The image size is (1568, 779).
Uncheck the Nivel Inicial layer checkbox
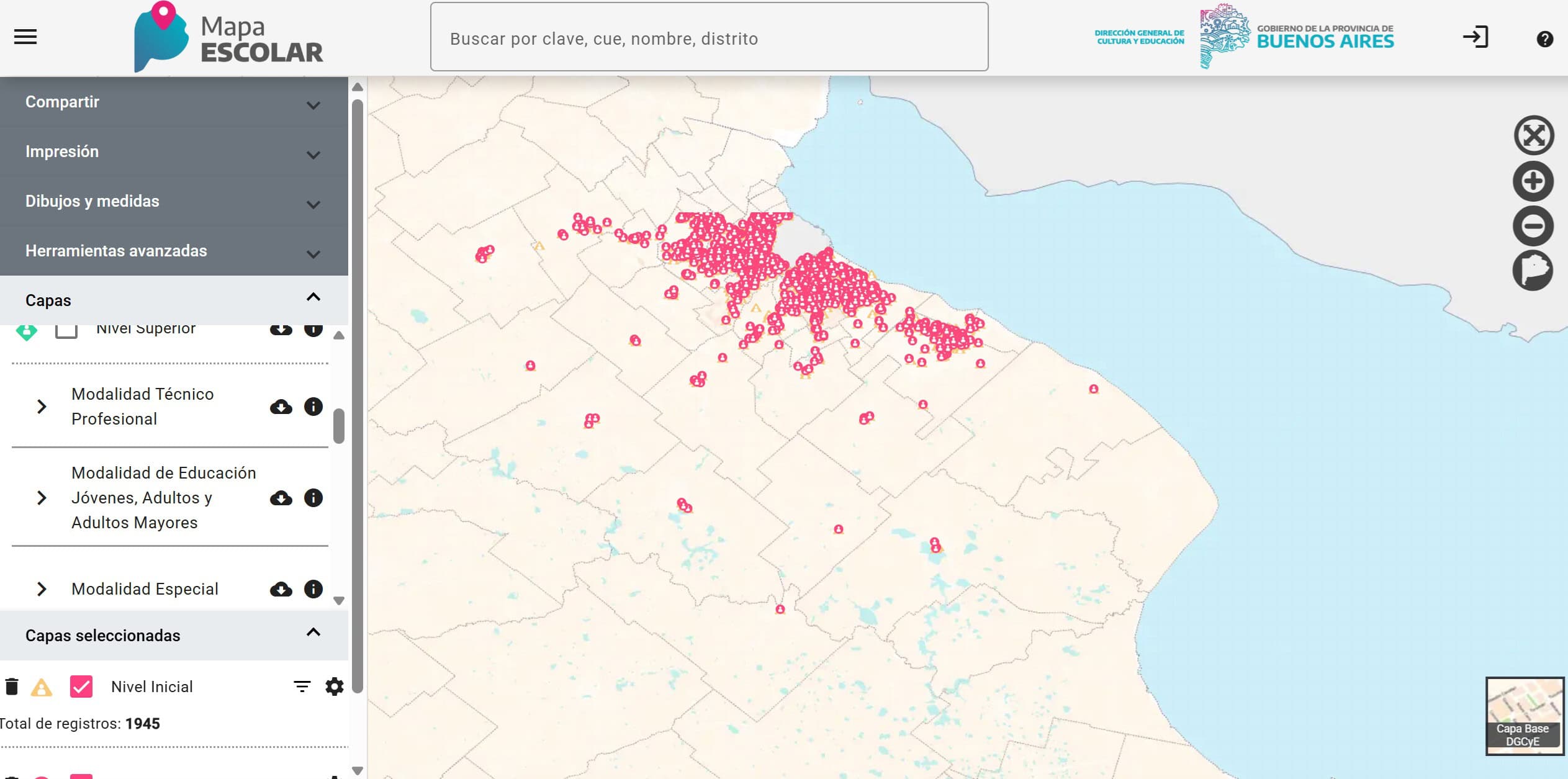pyautogui.click(x=81, y=687)
